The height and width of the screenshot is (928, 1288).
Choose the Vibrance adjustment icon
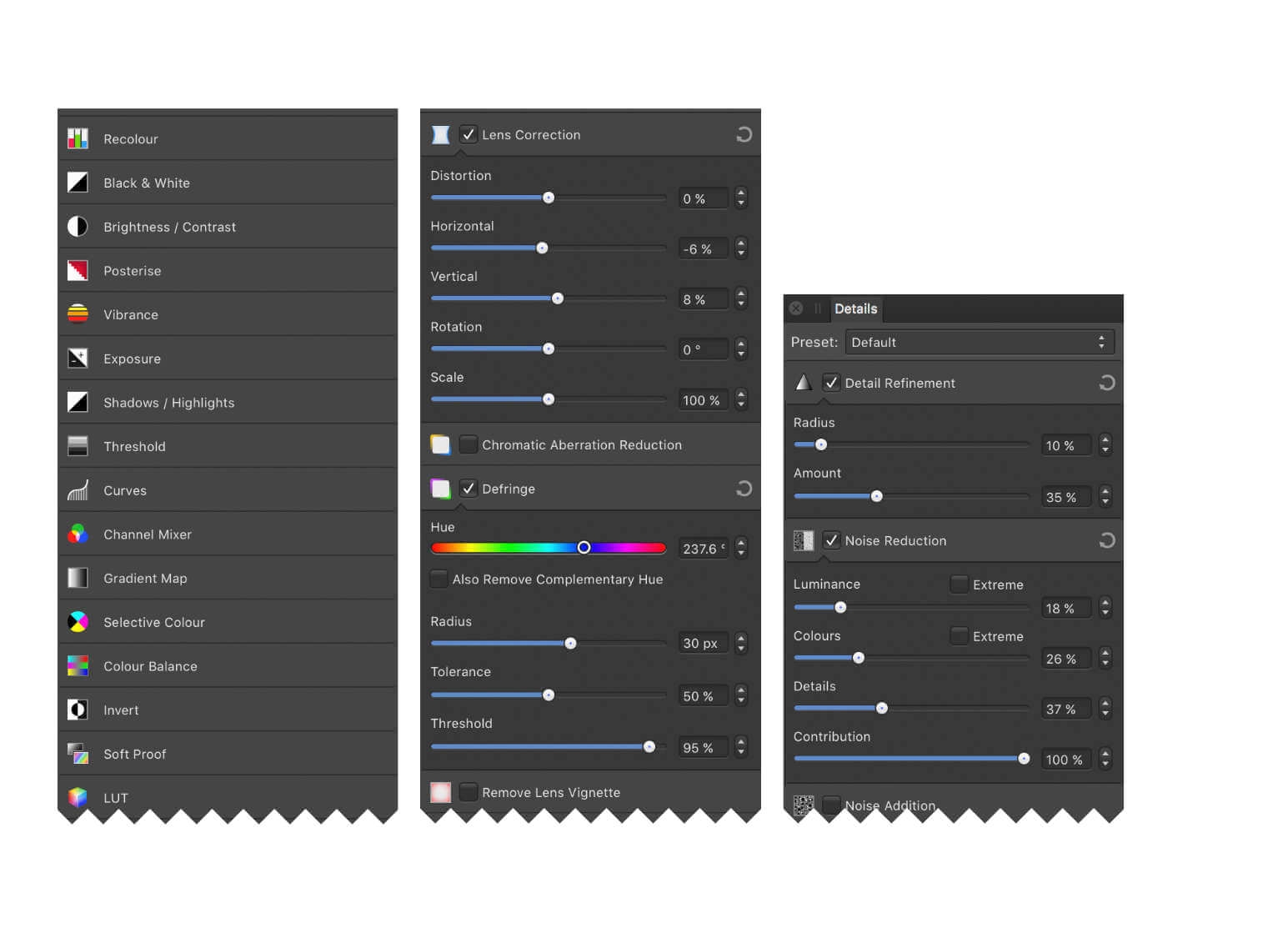tap(78, 314)
